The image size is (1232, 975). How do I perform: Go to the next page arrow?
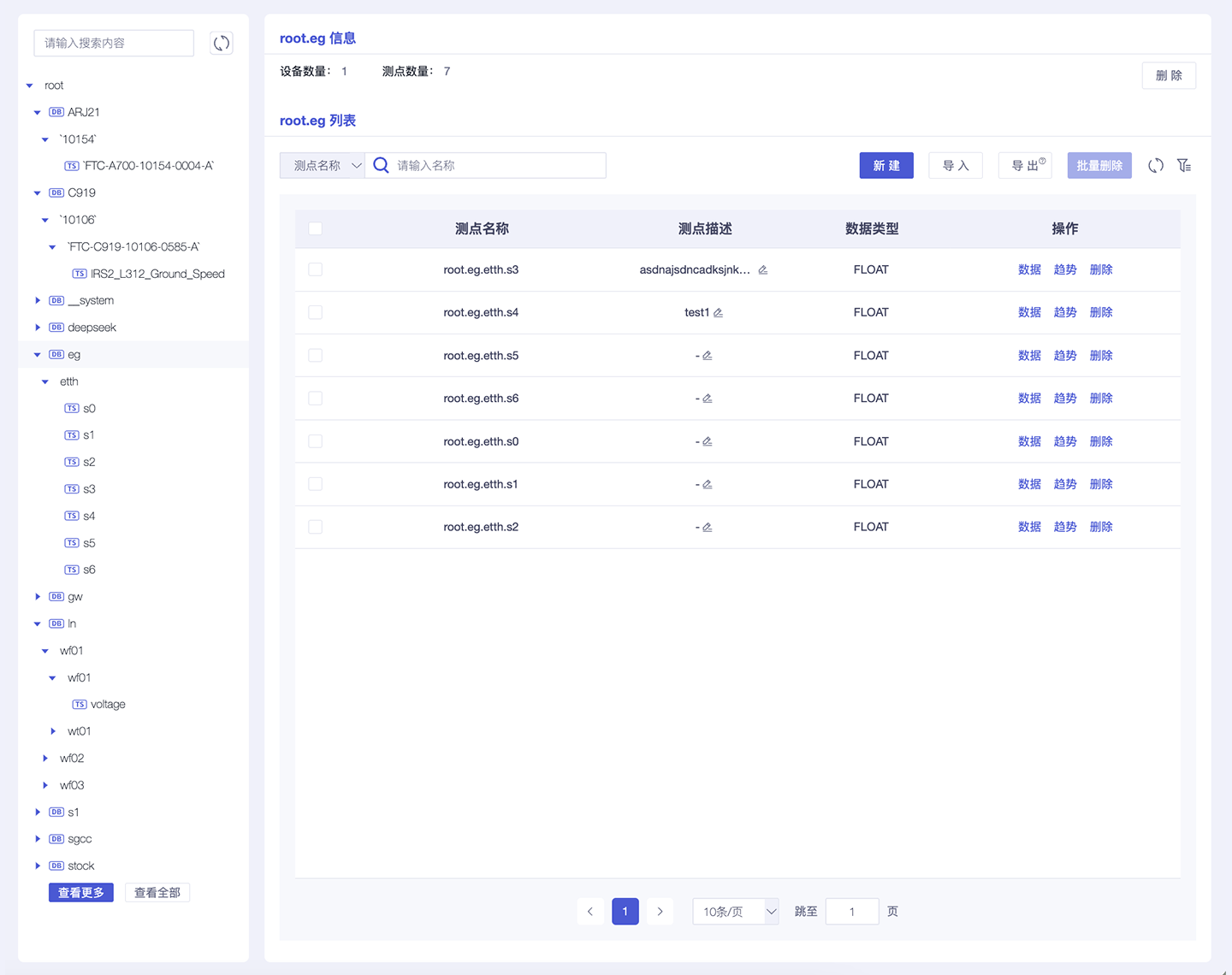point(660,912)
